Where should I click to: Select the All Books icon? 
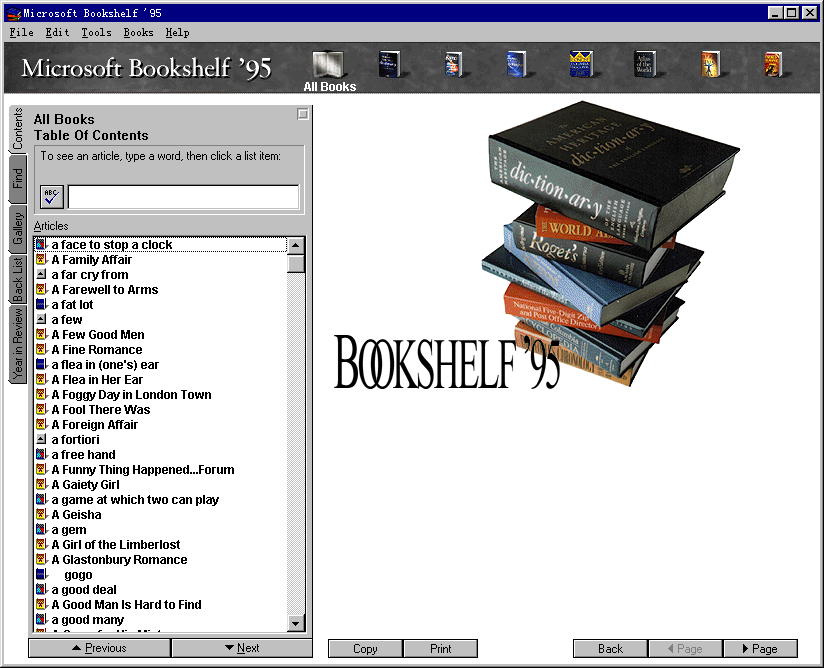coord(329,71)
